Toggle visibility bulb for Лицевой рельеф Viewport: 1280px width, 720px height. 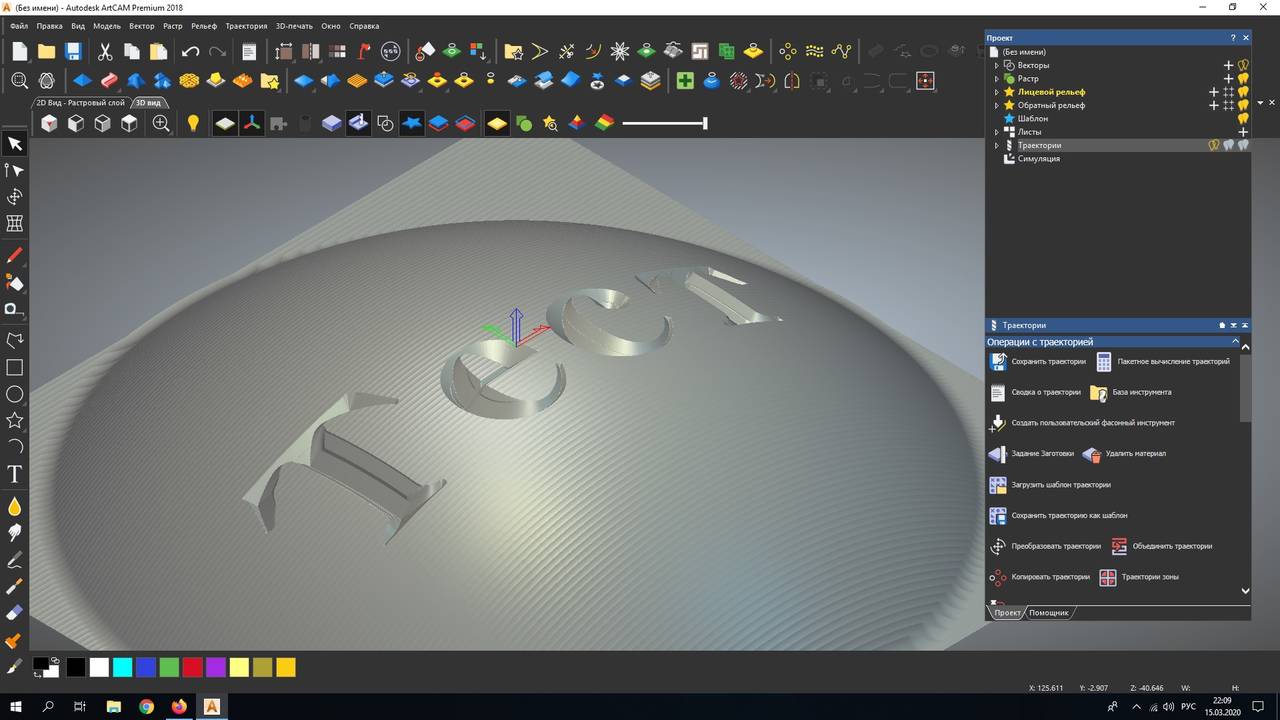(1244, 92)
